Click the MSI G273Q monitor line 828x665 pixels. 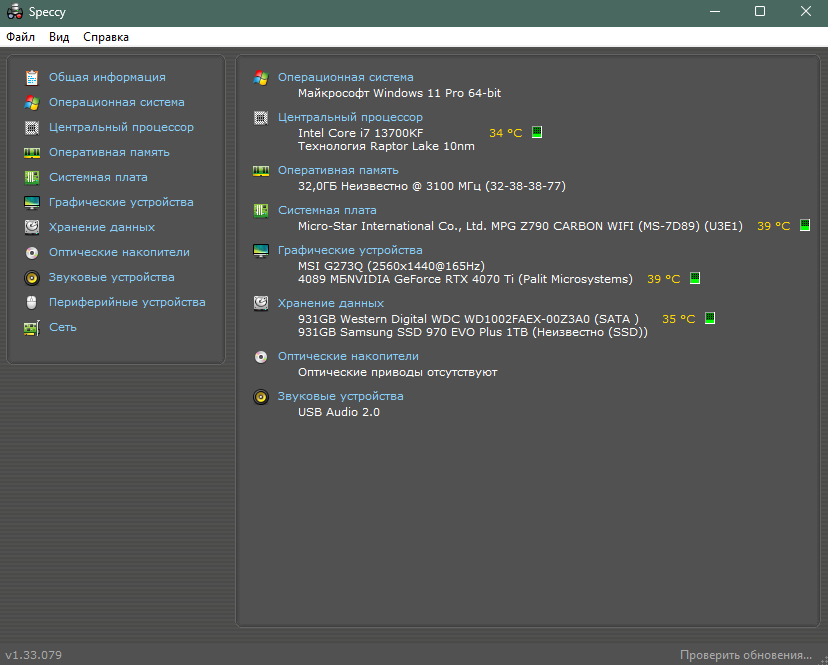391,266
